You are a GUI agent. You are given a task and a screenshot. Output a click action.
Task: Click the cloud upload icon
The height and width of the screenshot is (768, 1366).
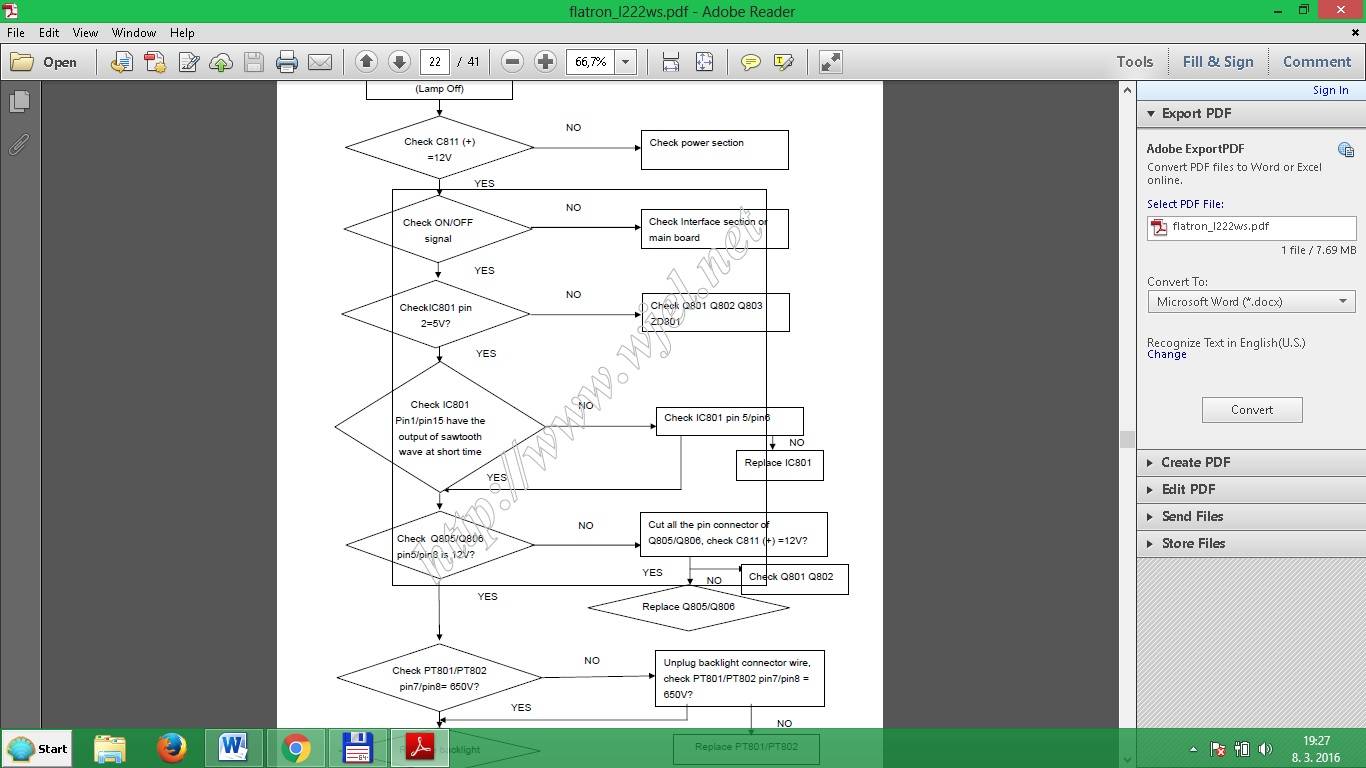pyautogui.click(x=221, y=62)
